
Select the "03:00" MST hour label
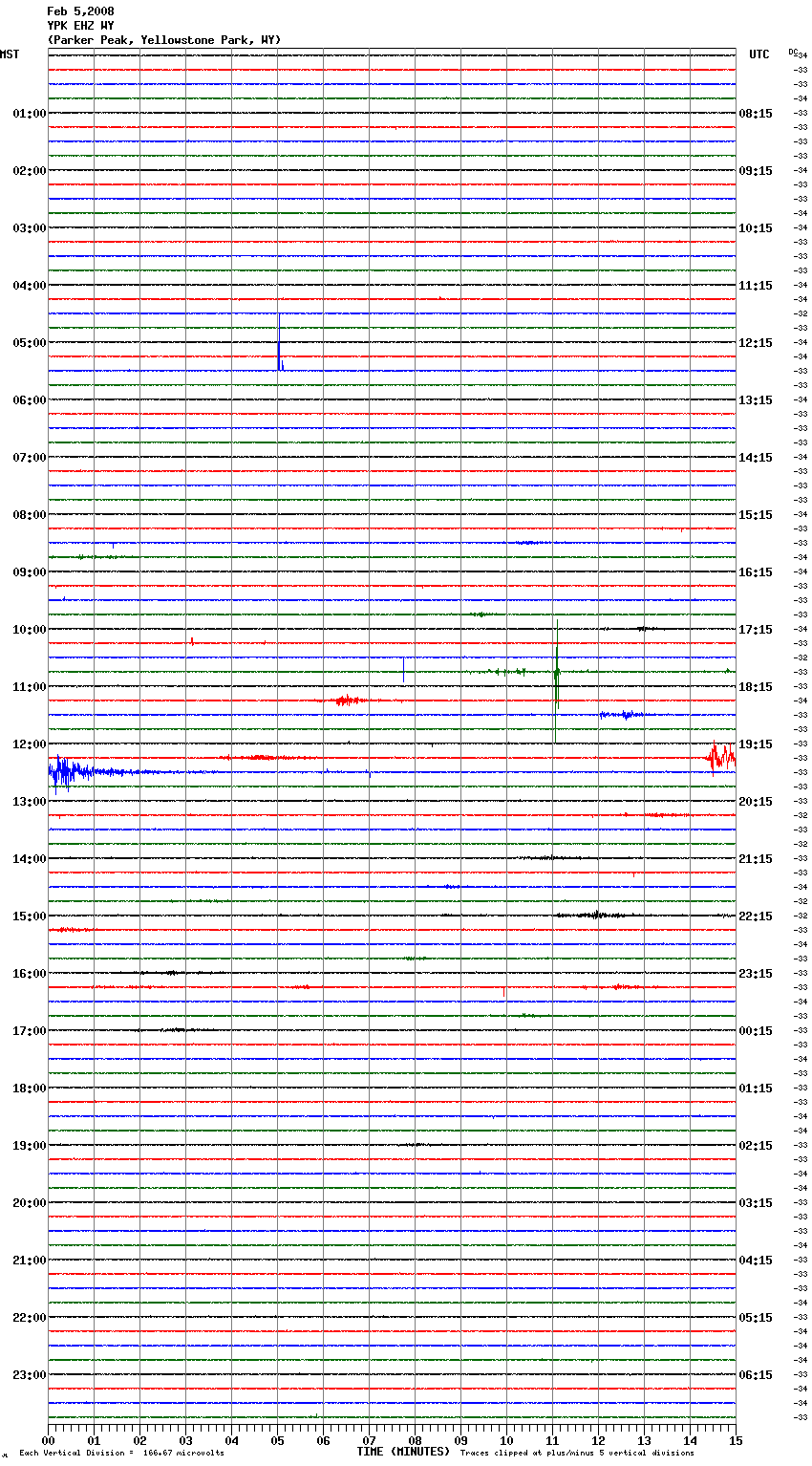point(30,228)
